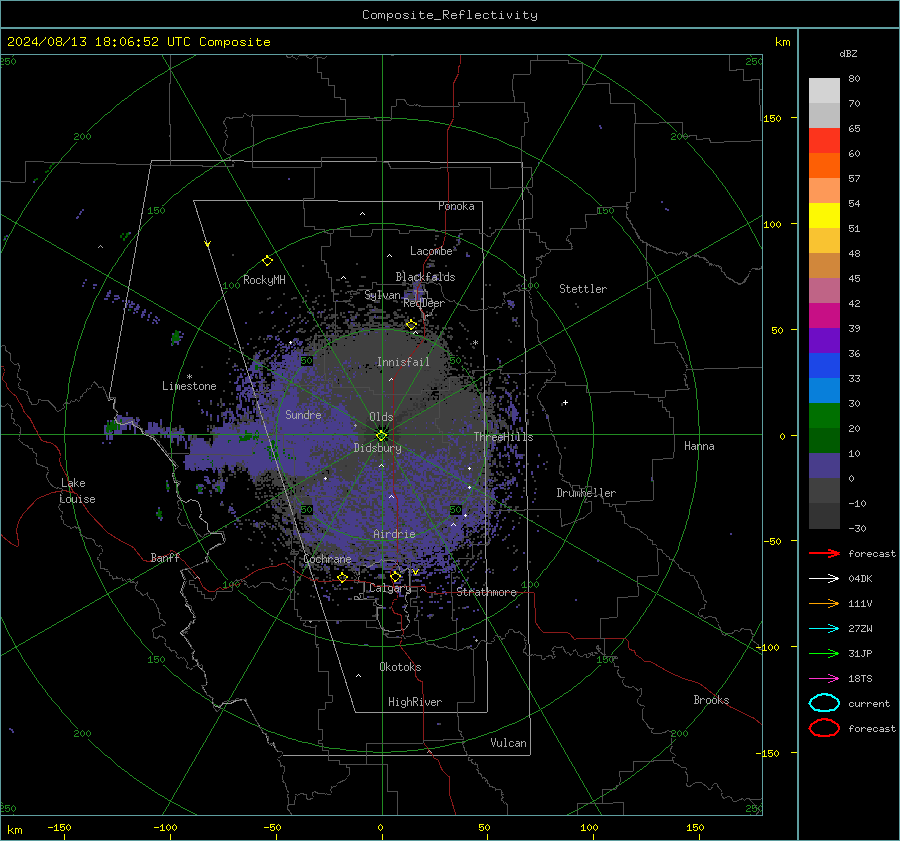Viewport: 900px width, 841px height.
Task: Click the Brooks town label
Action: pos(711,700)
